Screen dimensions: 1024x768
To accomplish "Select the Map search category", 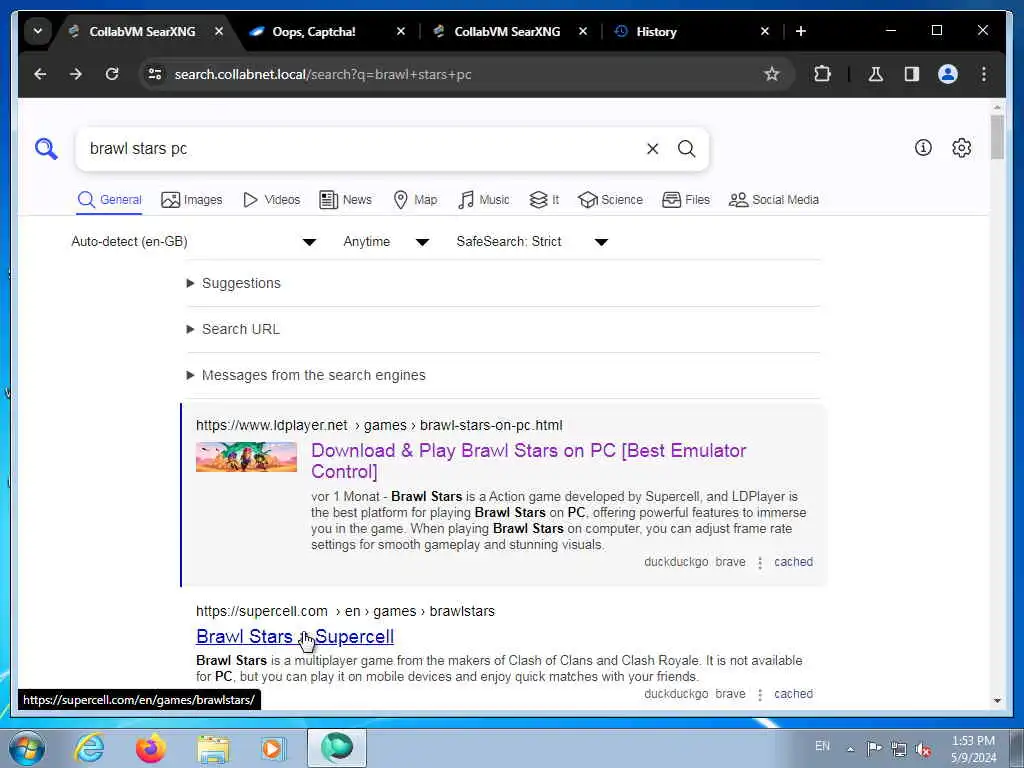I will 415,200.
